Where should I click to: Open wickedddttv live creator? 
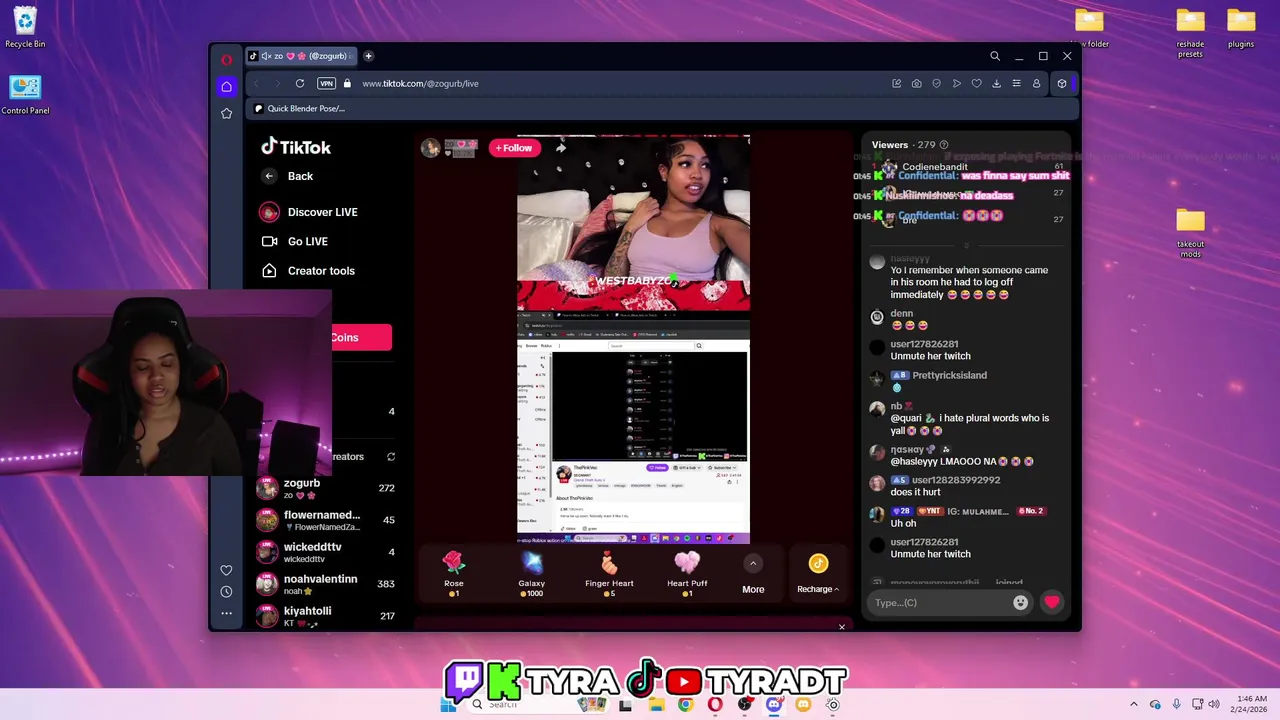[326, 552]
